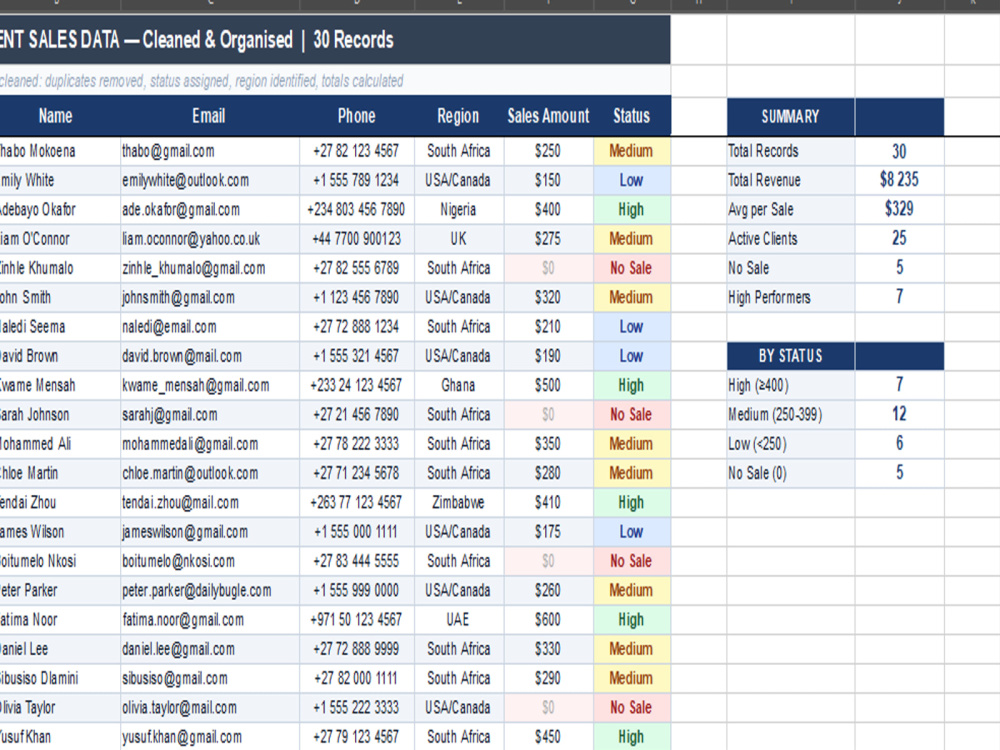Select email cell yusuf.khan@gmail.com
The image size is (1000, 750).
coord(210,737)
